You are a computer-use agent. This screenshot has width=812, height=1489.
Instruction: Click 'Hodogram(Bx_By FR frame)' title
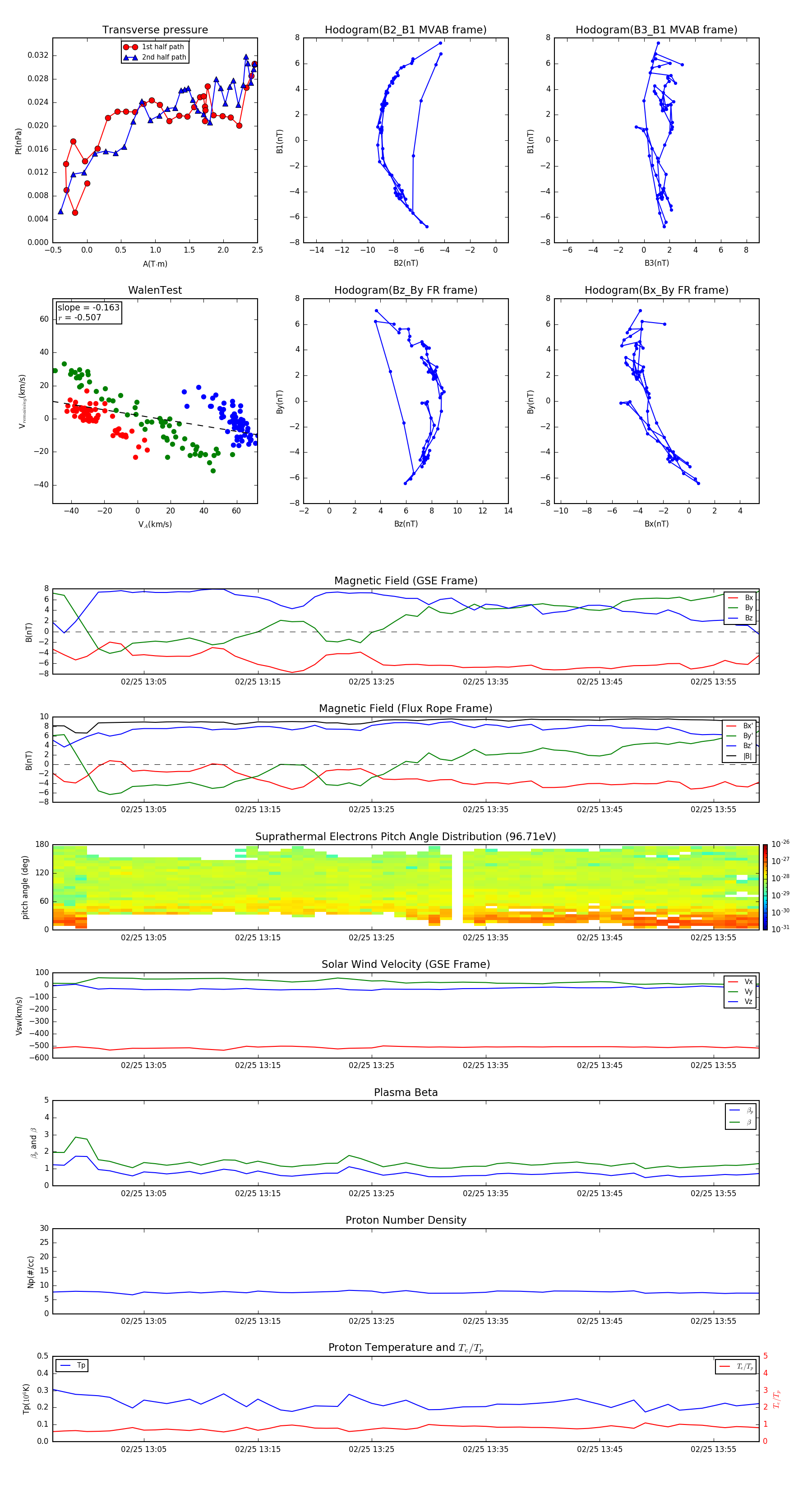pyautogui.click(x=656, y=290)
